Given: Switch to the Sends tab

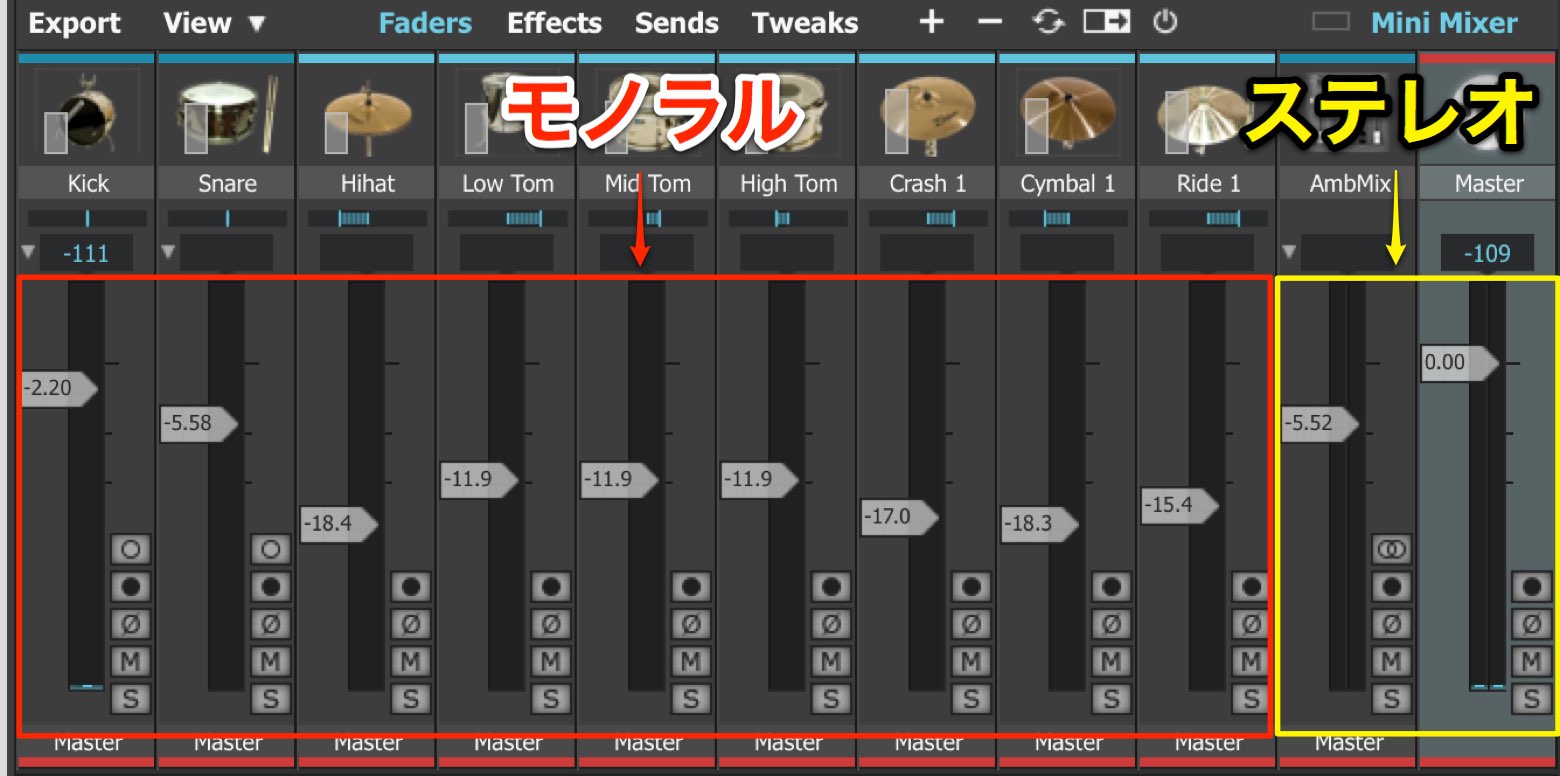Looking at the screenshot, I should [677, 22].
